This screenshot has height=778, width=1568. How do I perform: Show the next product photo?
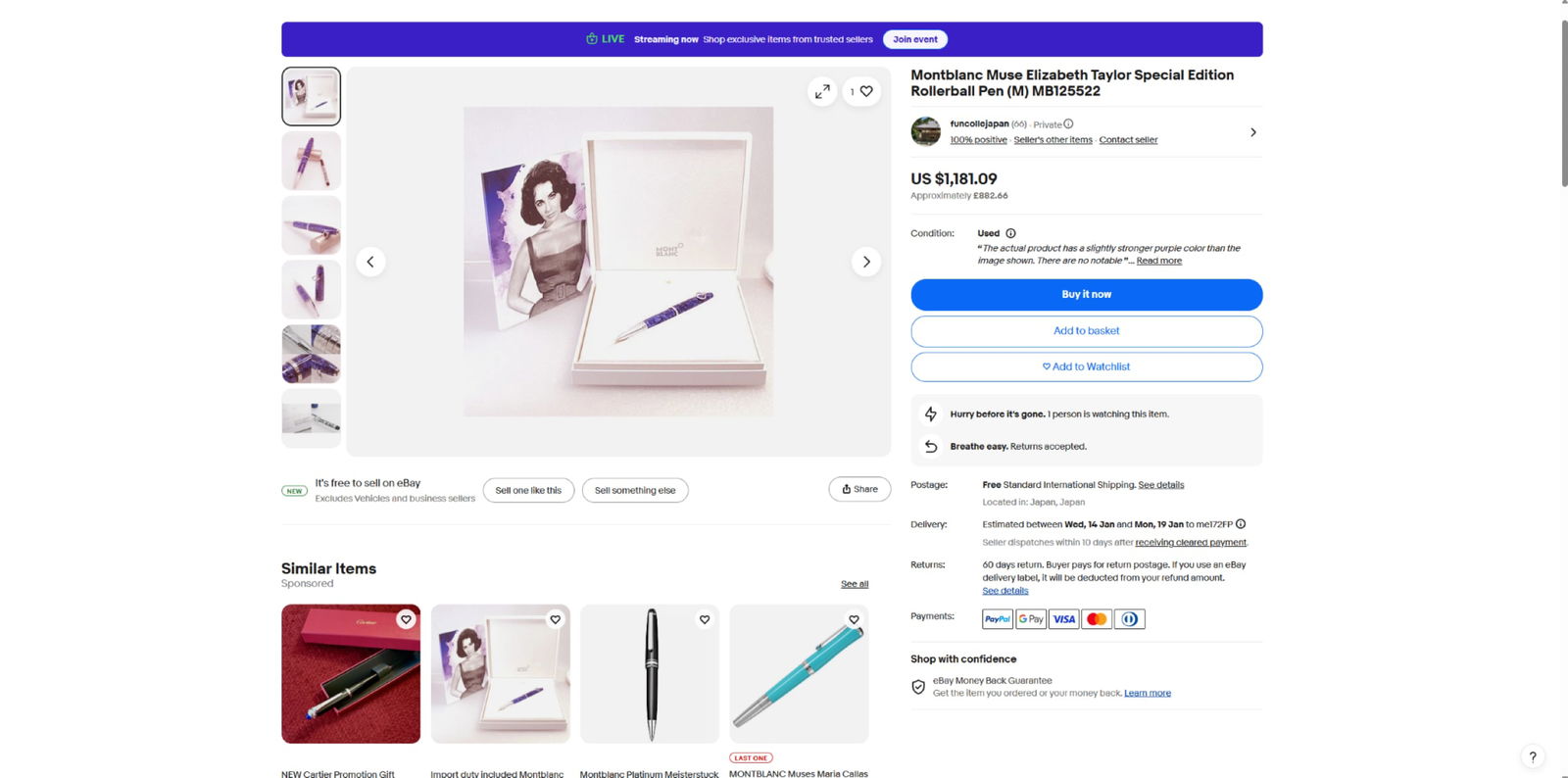click(866, 262)
